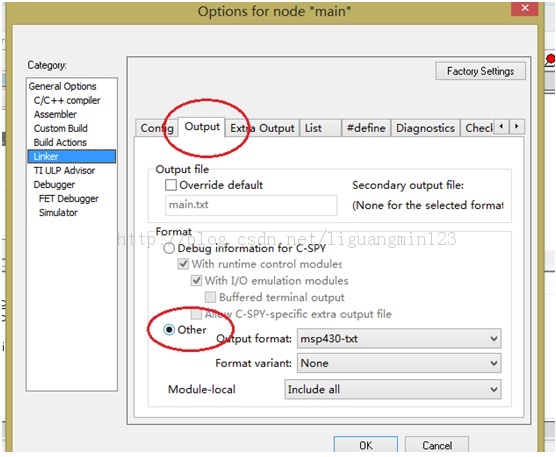This screenshot has width=556, height=457.
Task: Select FET Debugger category
Action: pos(69,199)
